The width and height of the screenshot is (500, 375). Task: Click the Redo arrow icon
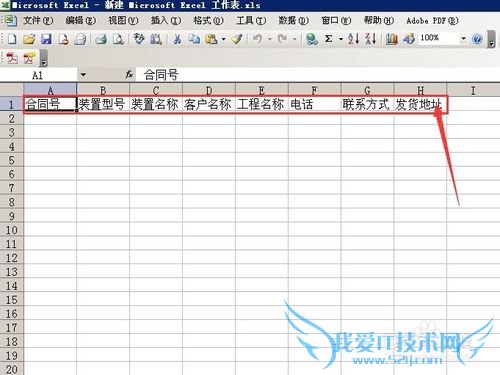coord(282,39)
